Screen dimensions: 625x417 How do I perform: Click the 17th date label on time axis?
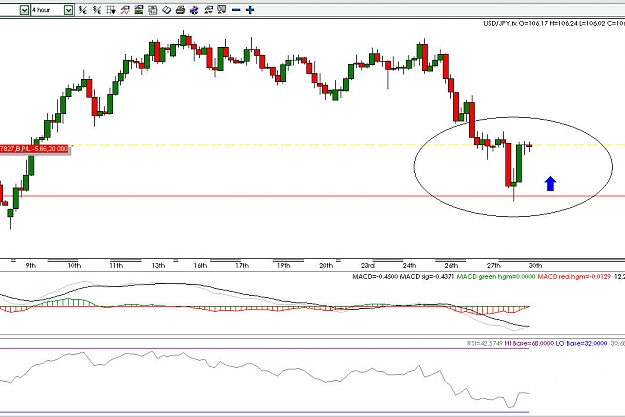242,266
